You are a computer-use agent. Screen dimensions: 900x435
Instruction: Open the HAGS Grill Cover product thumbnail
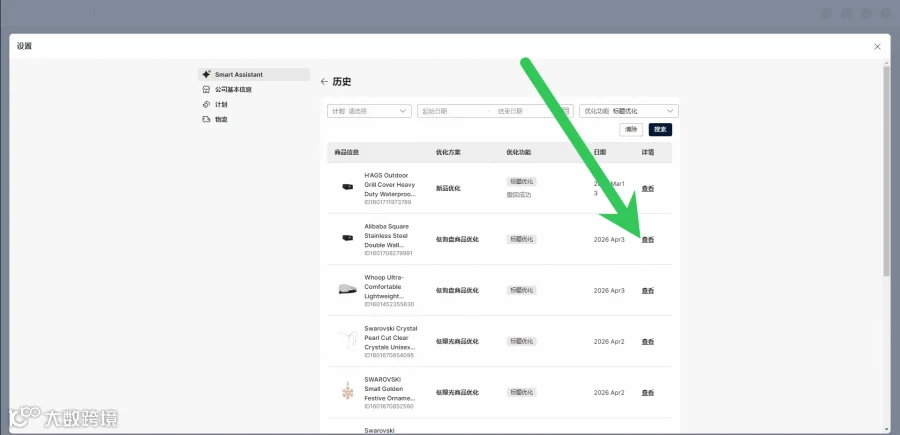347,187
